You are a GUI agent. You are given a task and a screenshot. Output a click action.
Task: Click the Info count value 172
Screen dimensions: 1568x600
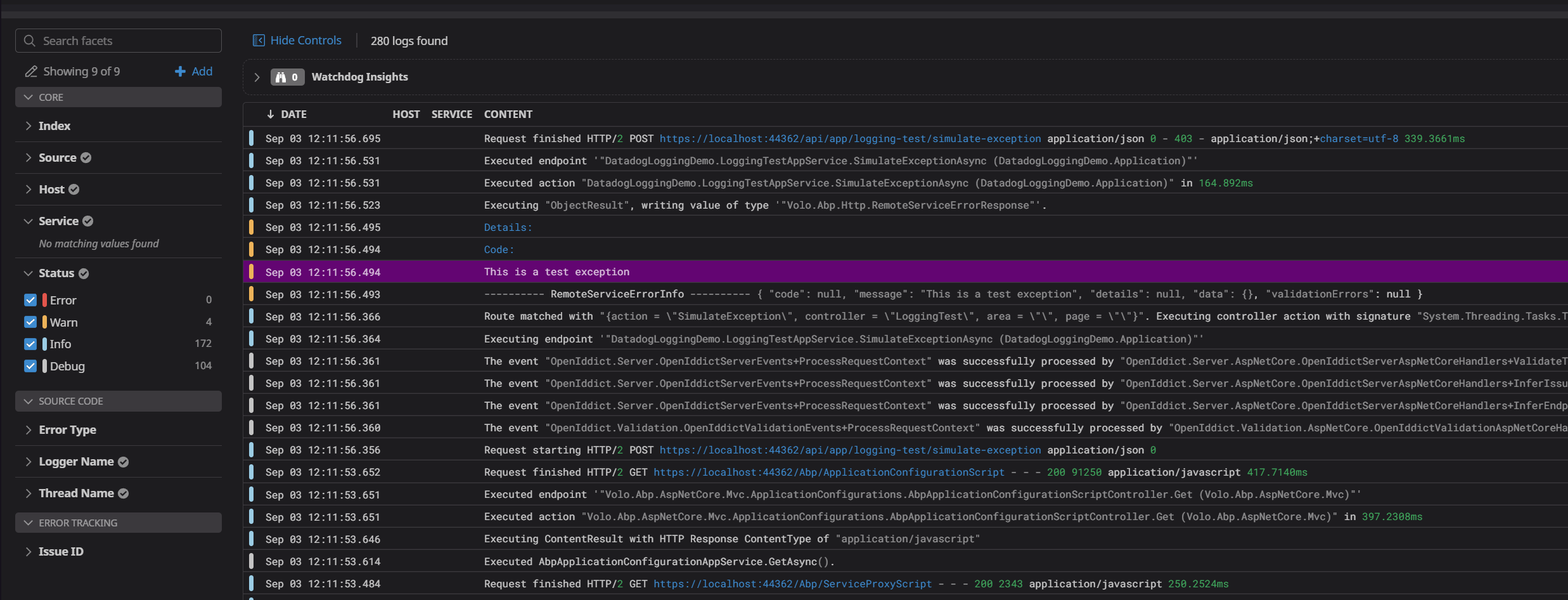click(203, 343)
